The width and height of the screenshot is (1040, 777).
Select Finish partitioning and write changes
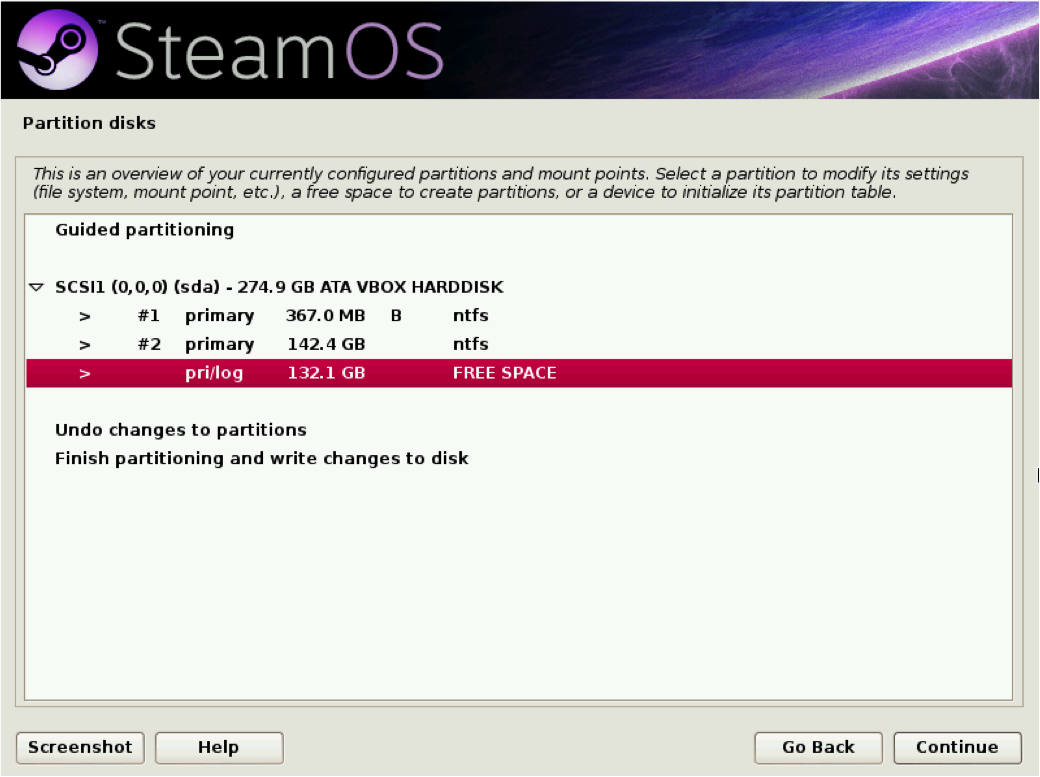coord(261,459)
